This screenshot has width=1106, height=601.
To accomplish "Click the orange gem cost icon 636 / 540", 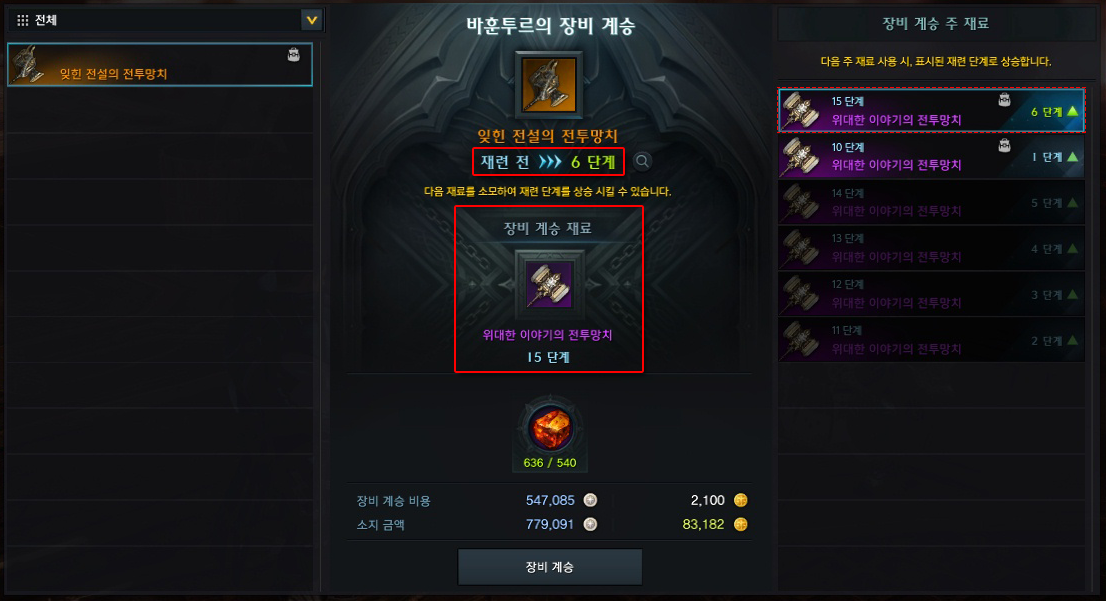I will 550,427.
